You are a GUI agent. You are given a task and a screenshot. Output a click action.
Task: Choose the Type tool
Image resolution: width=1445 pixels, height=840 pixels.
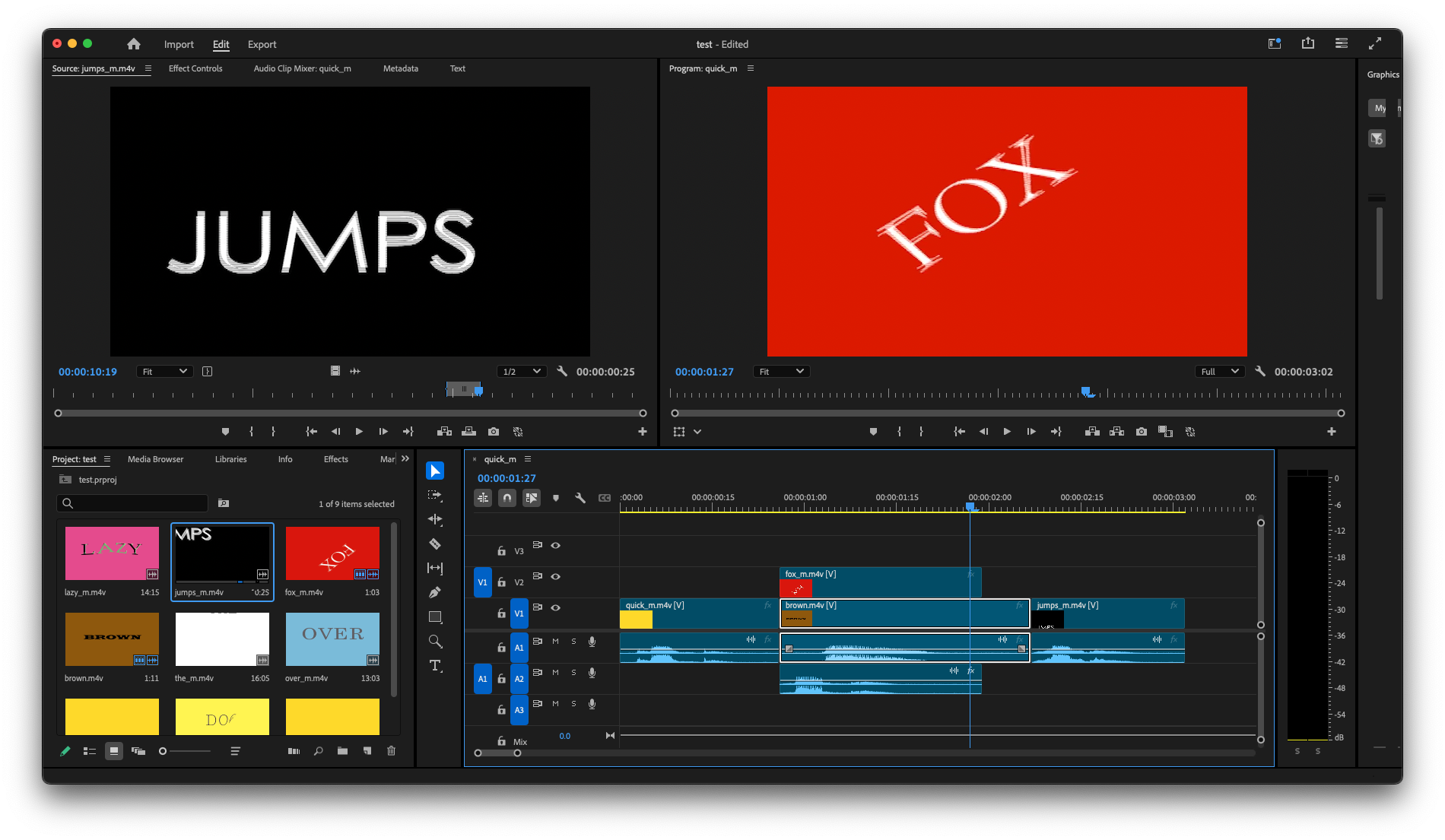point(435,666)
